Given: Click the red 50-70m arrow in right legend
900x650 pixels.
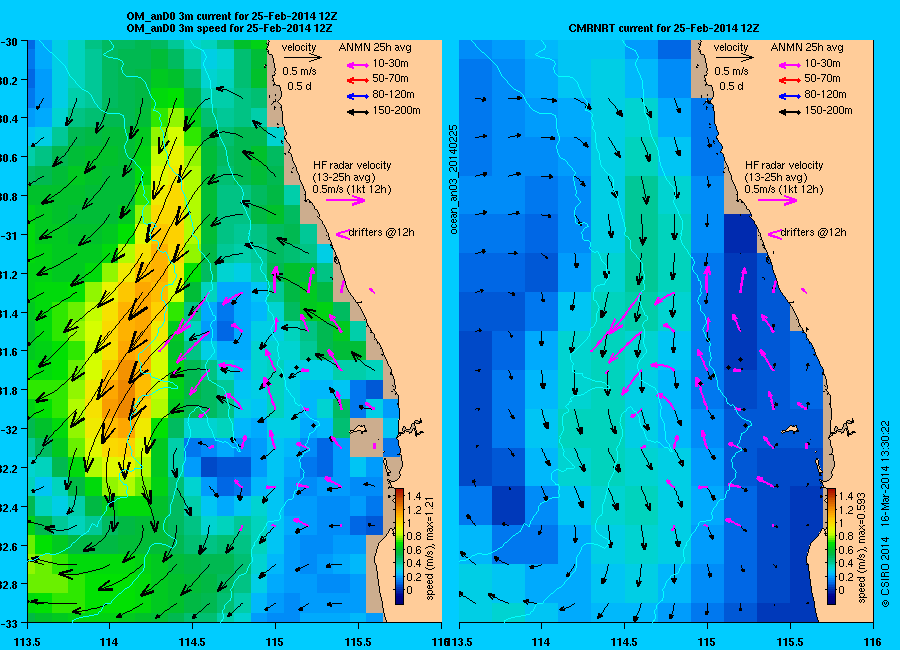Looking at the screenshot, I should (x=790, y=80).
